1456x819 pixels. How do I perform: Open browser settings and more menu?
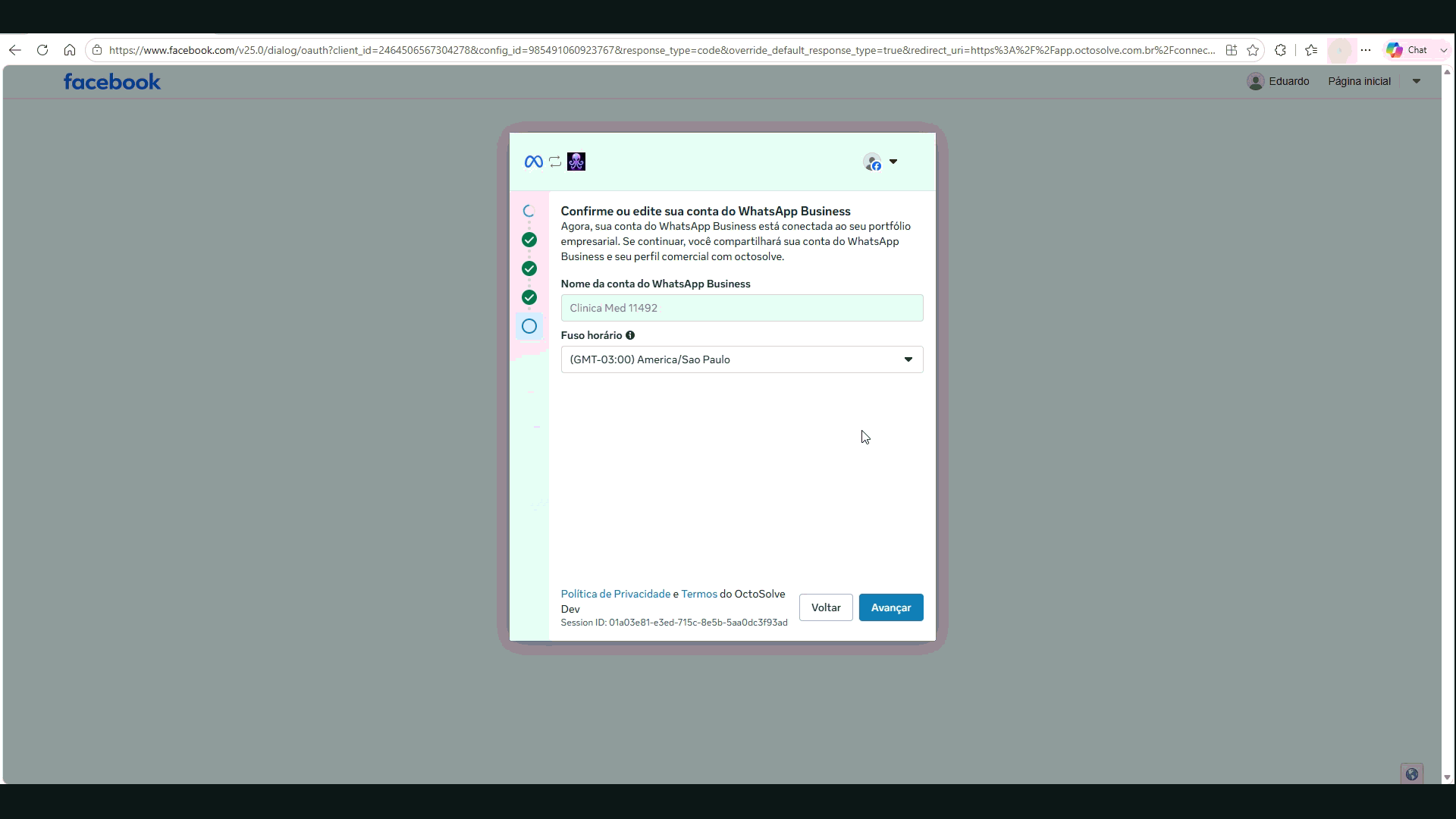pyautogui.click(x=1366, y=50)
